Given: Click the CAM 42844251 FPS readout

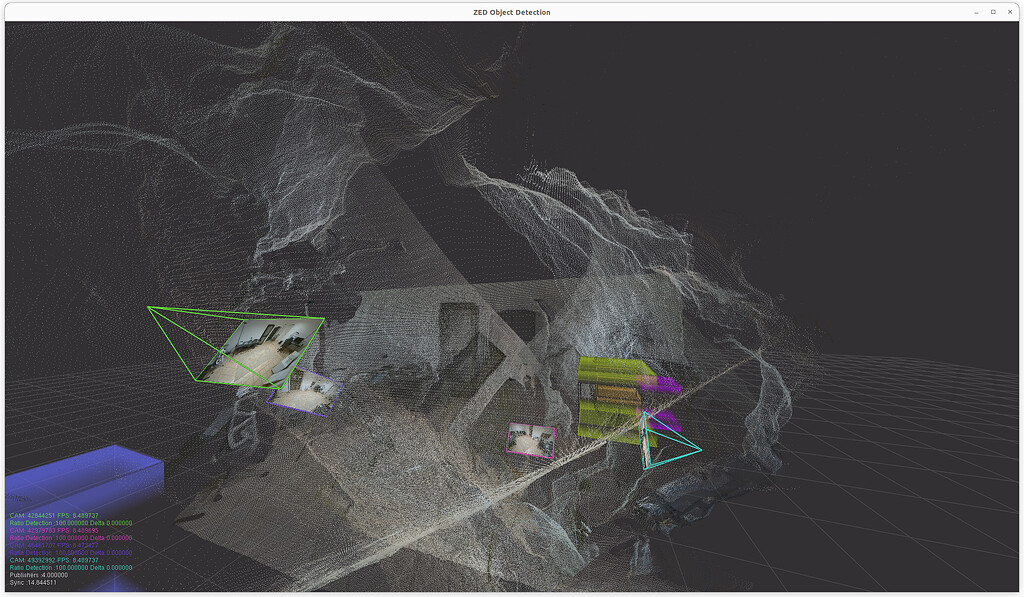Looking at the screenshot, I should pyautogui.click(x=55, y=517).
